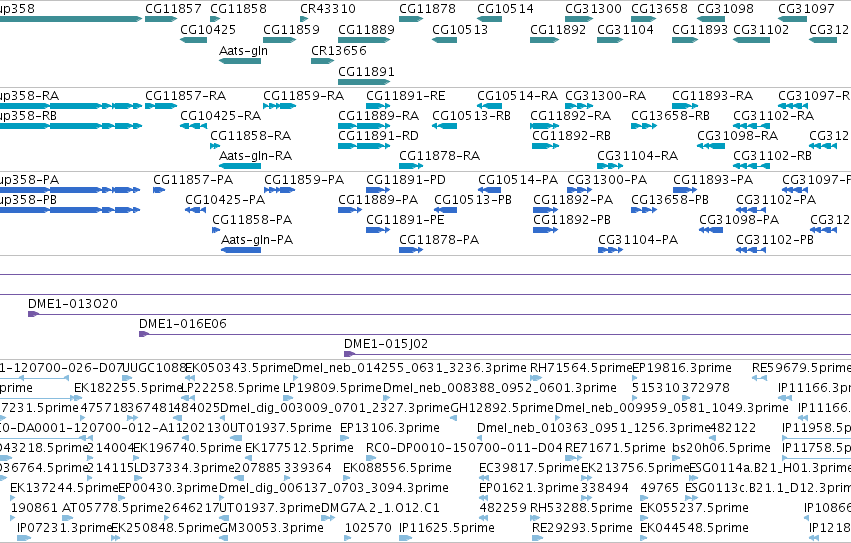
Task: Click the CG31098 gene label
Action: point(725,9)
